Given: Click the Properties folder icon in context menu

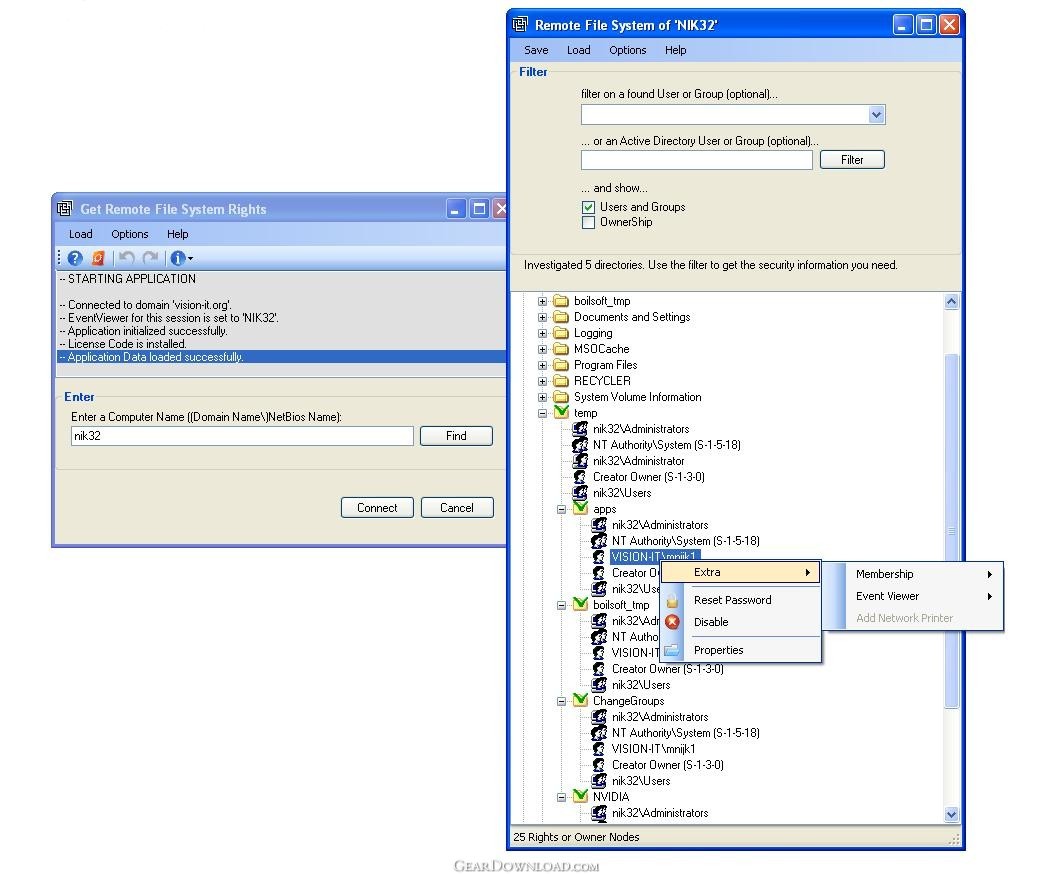Looking at the screenshot, I should point(672,650).
